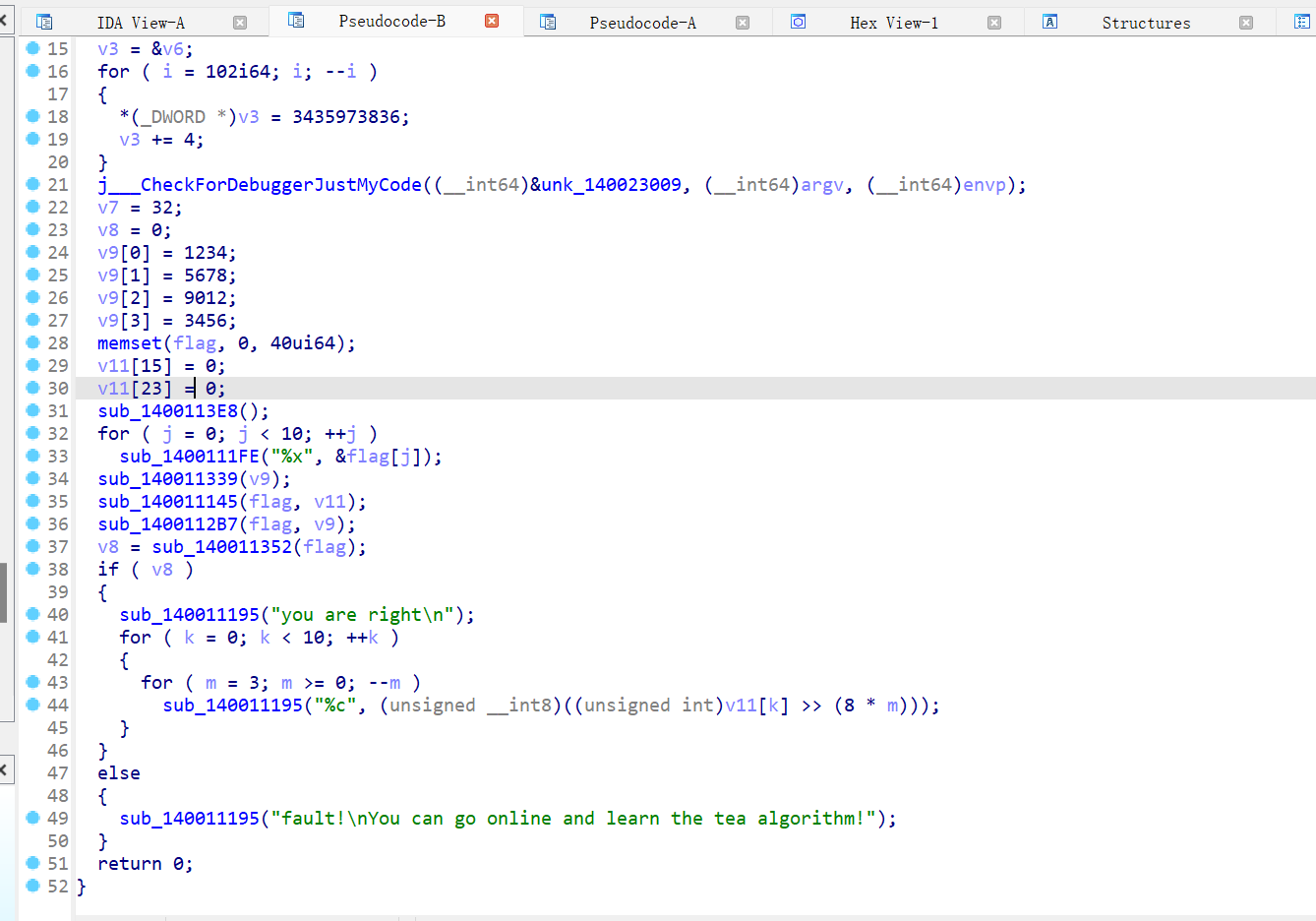Click the _DWORD cast on line 18
Screen dimensions: 1316x921
[173, 117]
